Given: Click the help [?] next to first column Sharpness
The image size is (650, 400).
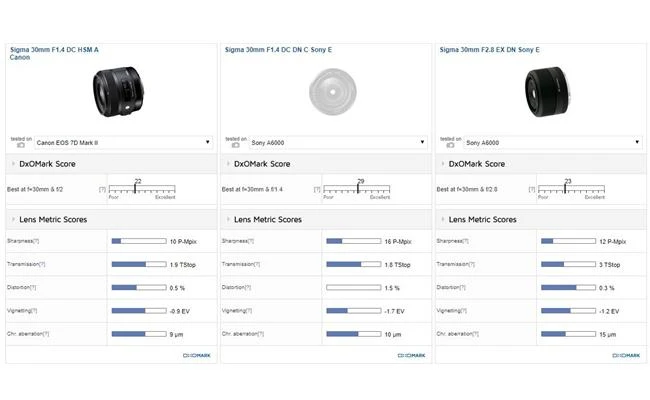Looking at the screenshot, I should 37,241.
